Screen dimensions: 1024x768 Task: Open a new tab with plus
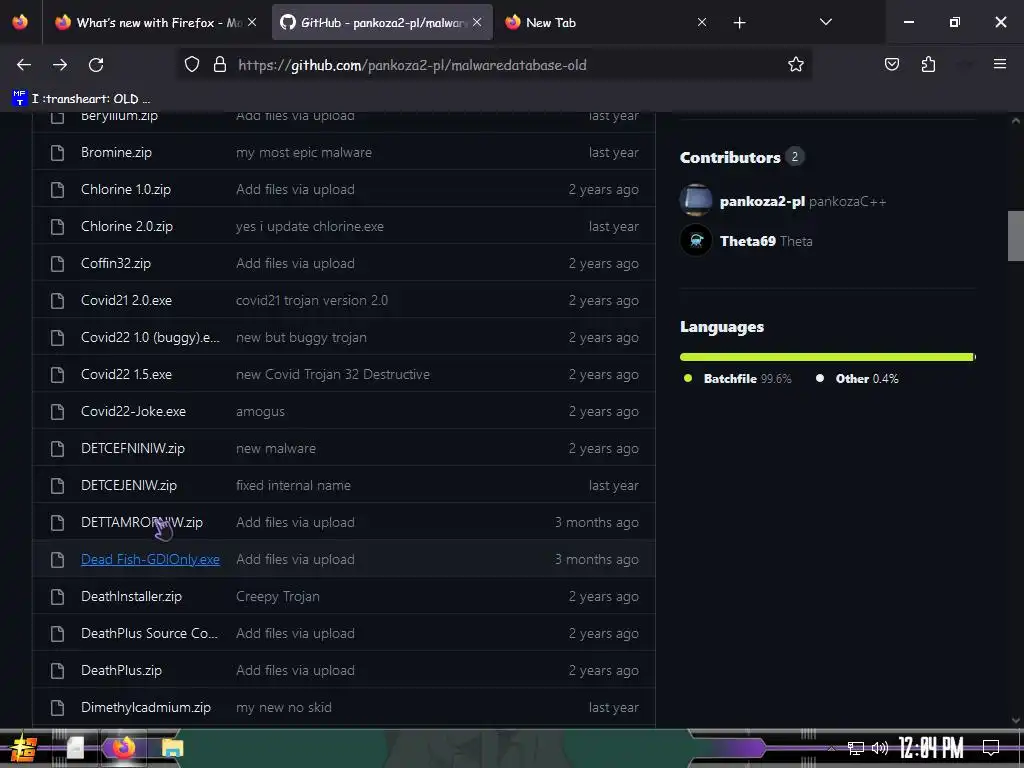(x=739, y=23)
